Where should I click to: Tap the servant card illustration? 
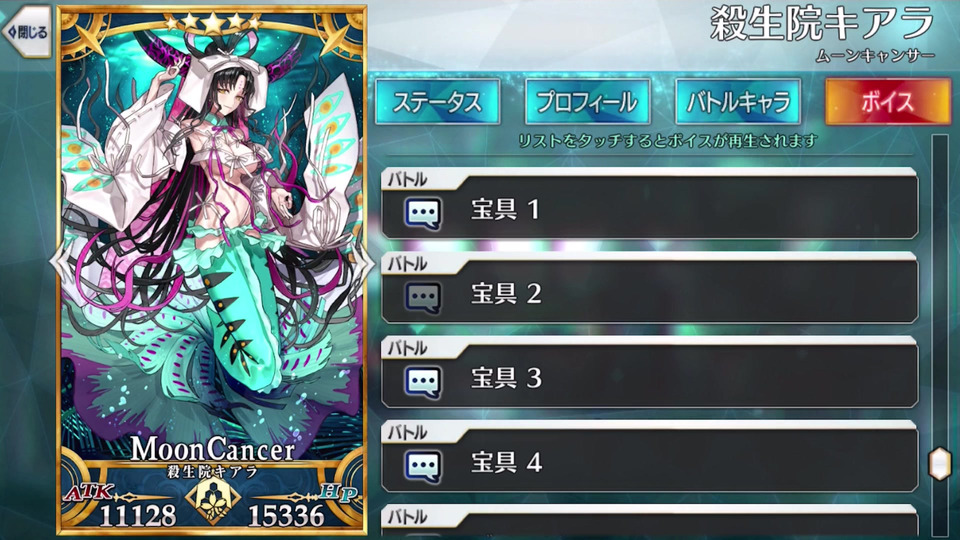pyautogui.click(x=212, y=245)
